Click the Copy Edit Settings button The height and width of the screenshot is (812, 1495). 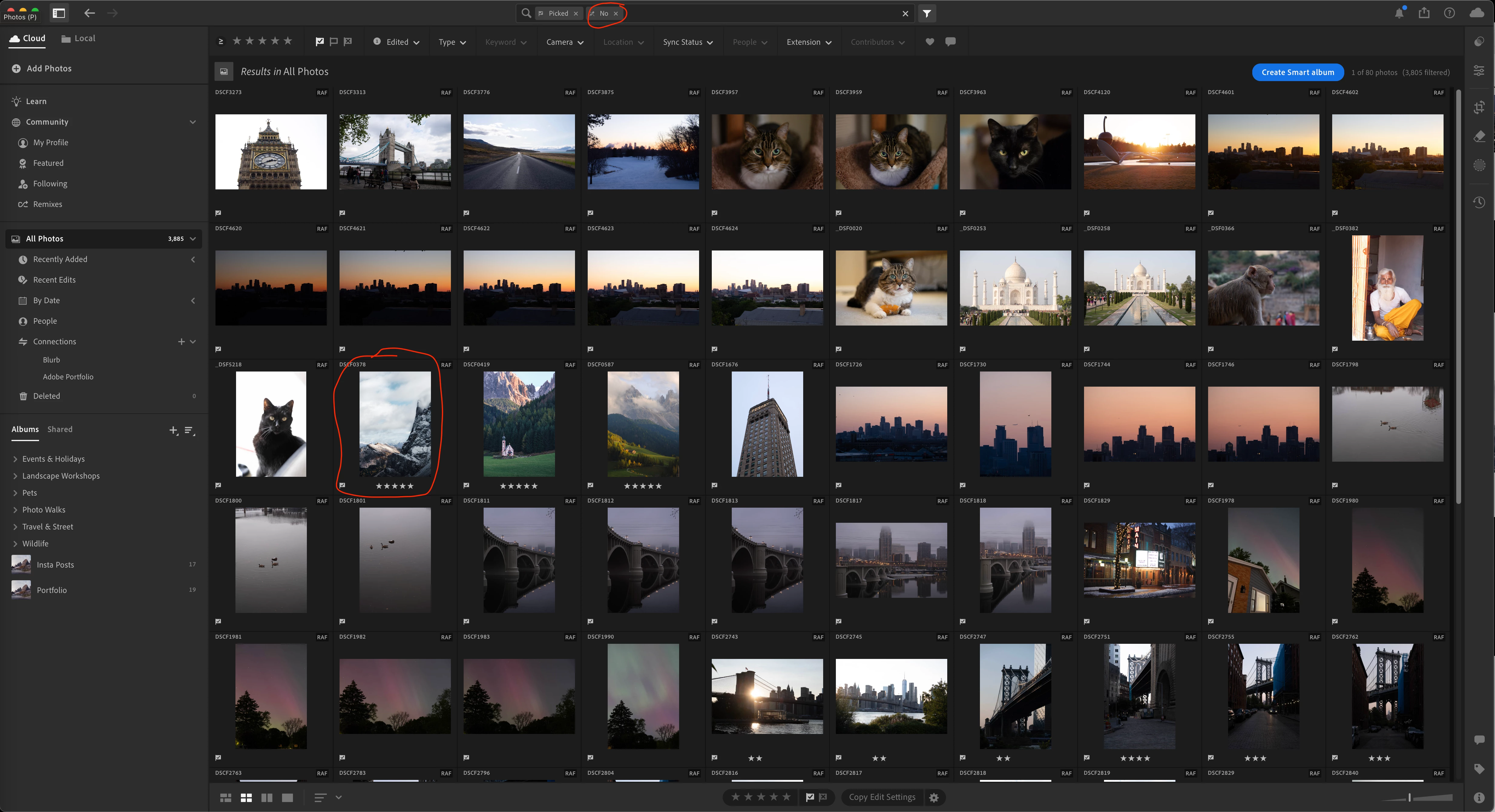(882, 797)
